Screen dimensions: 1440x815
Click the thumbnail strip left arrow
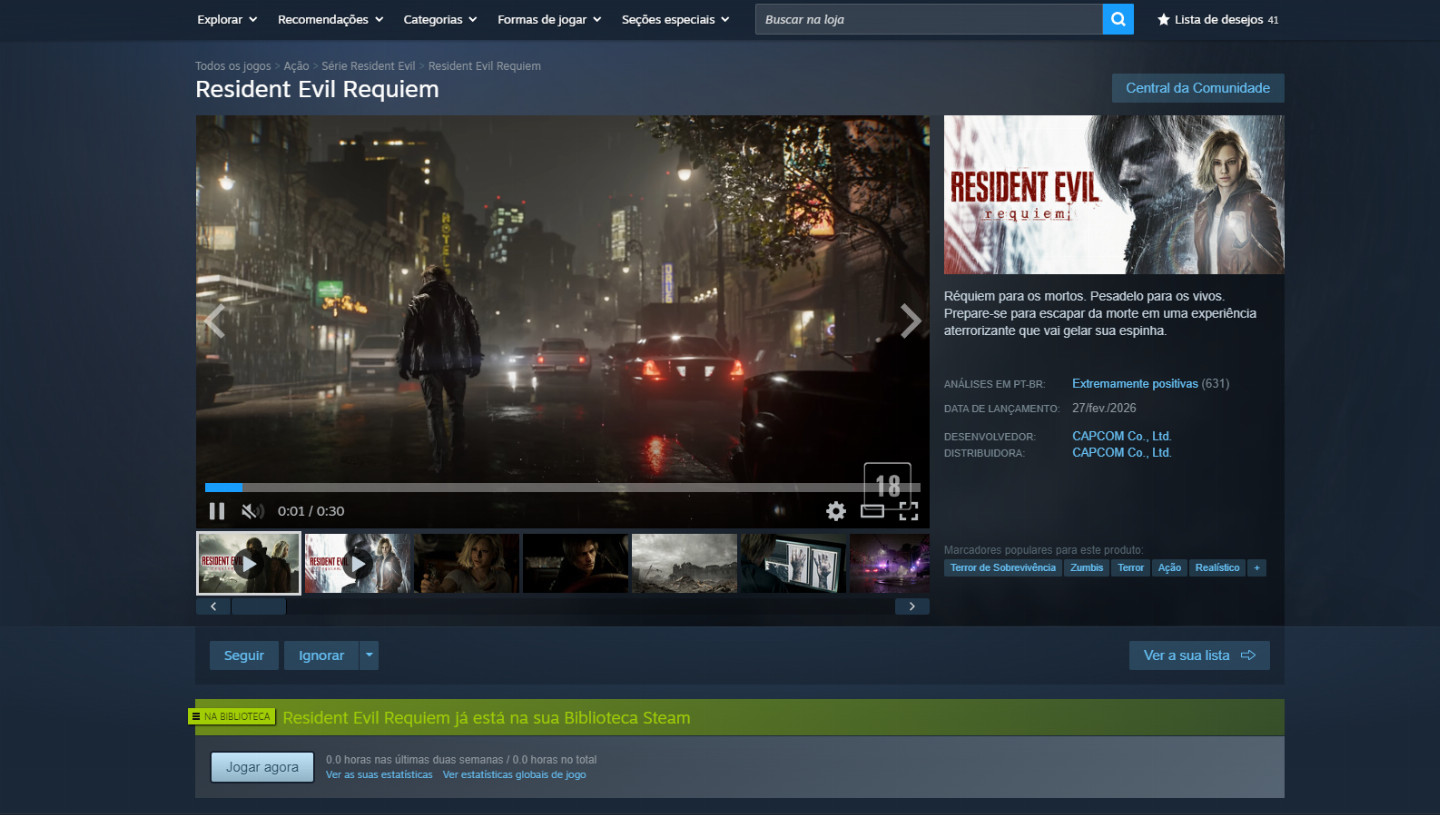coord(213,606)
